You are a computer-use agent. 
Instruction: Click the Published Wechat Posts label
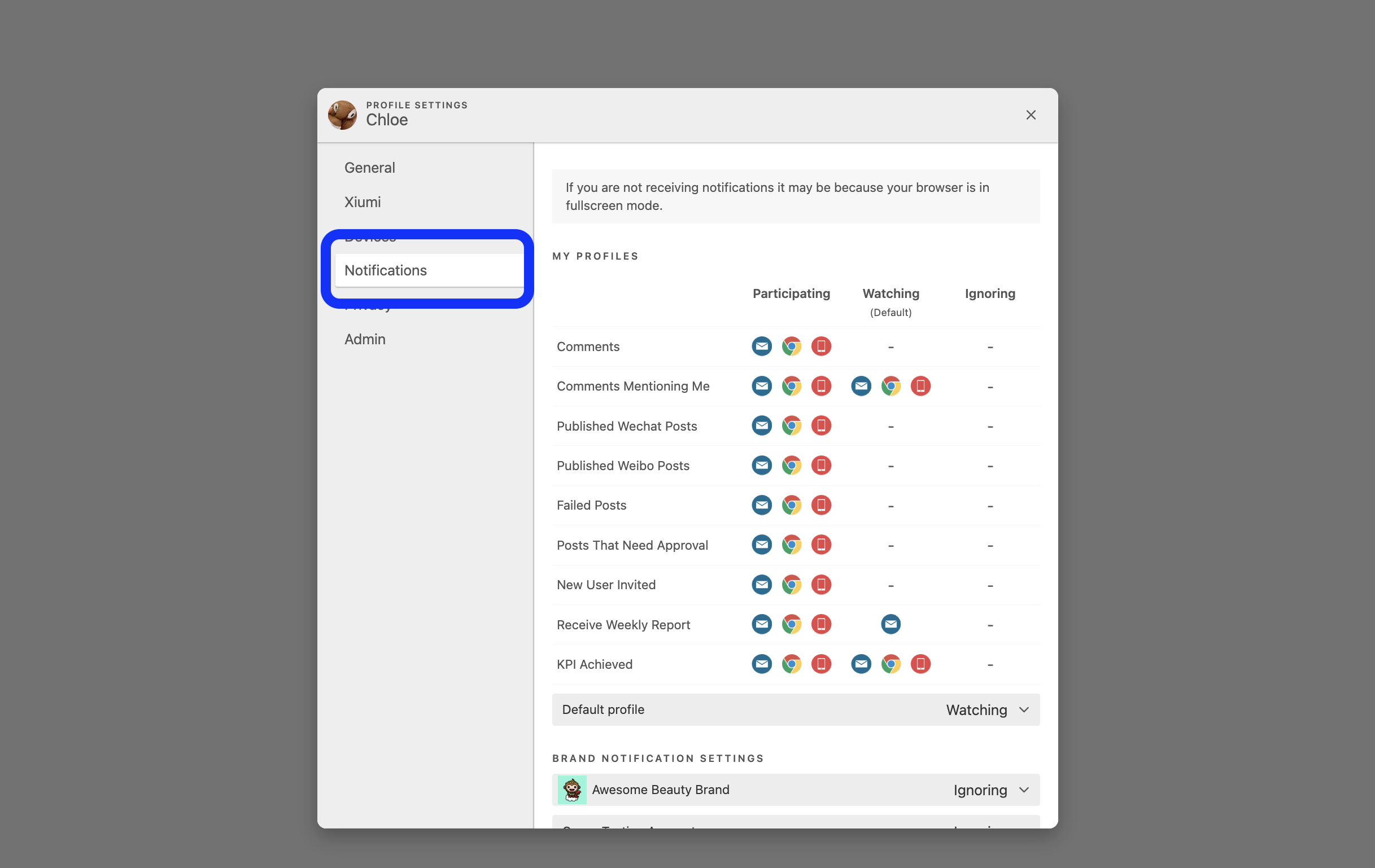(627, 426)
